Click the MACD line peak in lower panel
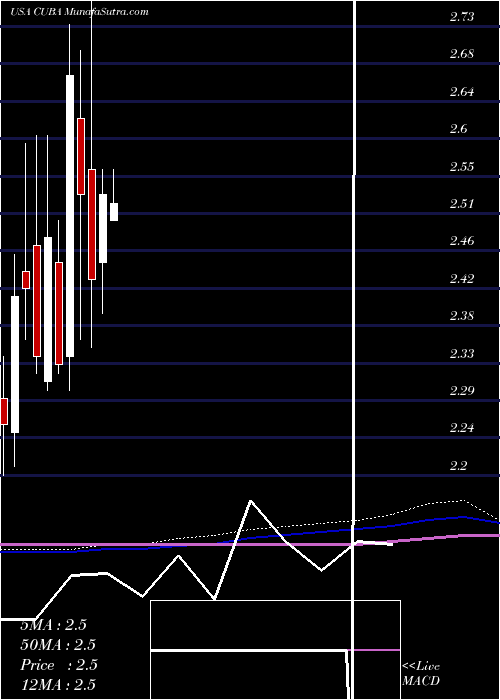The height and width of the screenshot is (700, 500). (251, 500)
